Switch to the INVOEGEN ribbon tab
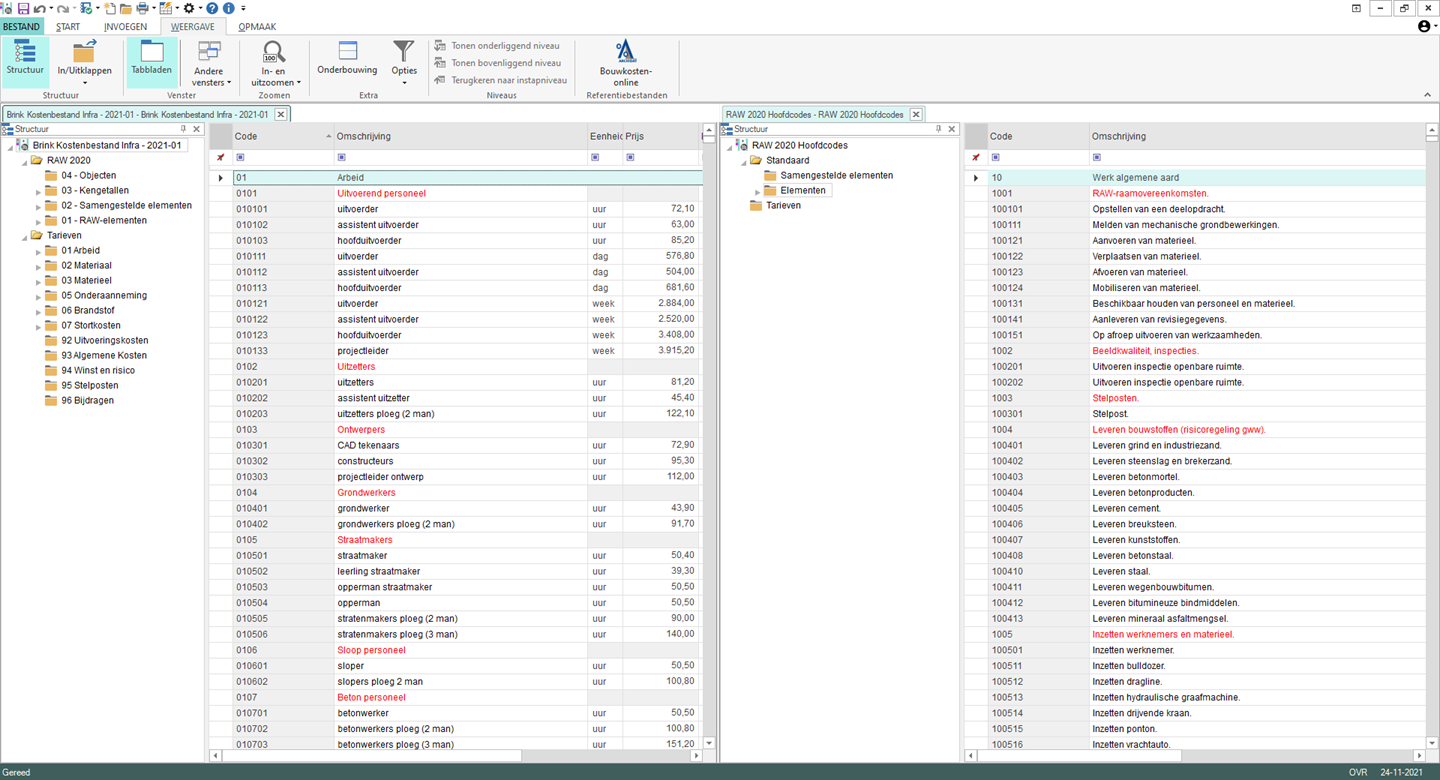Screen dimensions: 1440x780 126,27
